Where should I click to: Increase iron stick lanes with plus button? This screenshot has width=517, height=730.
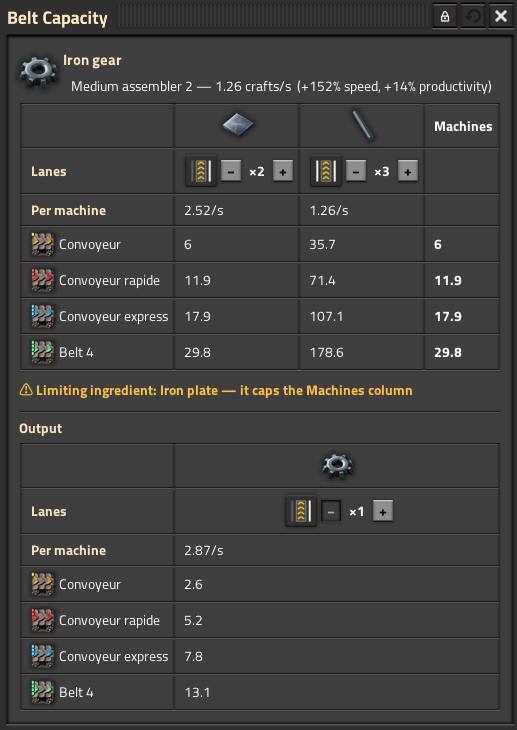(408, 171)
